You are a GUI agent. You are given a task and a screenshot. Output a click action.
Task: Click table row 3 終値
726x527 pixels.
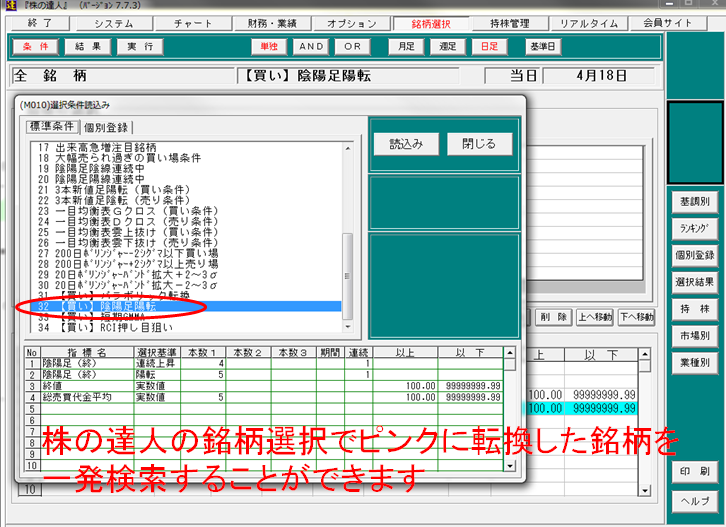tap(264, 386)
